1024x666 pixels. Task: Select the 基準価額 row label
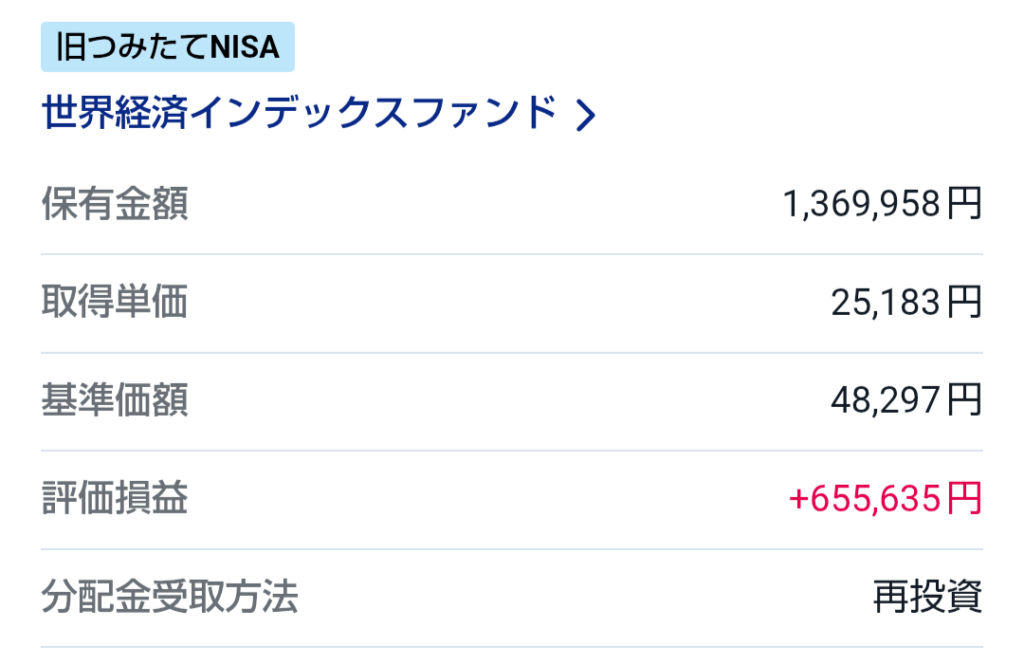[114, 401]
